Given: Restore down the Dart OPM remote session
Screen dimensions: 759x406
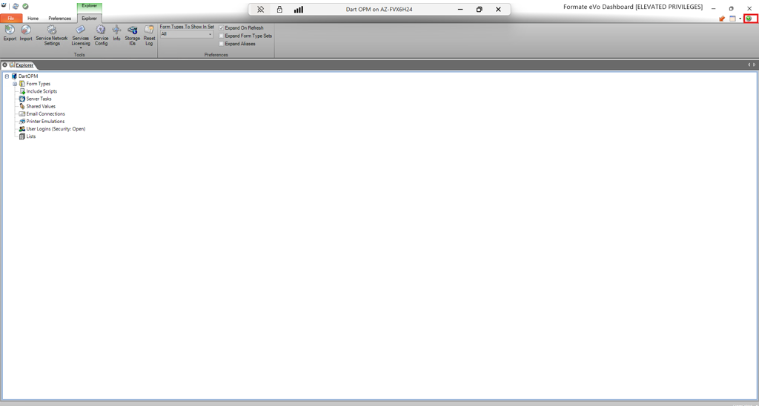Looking at the screenshot, I should click(x=479, y=9).
